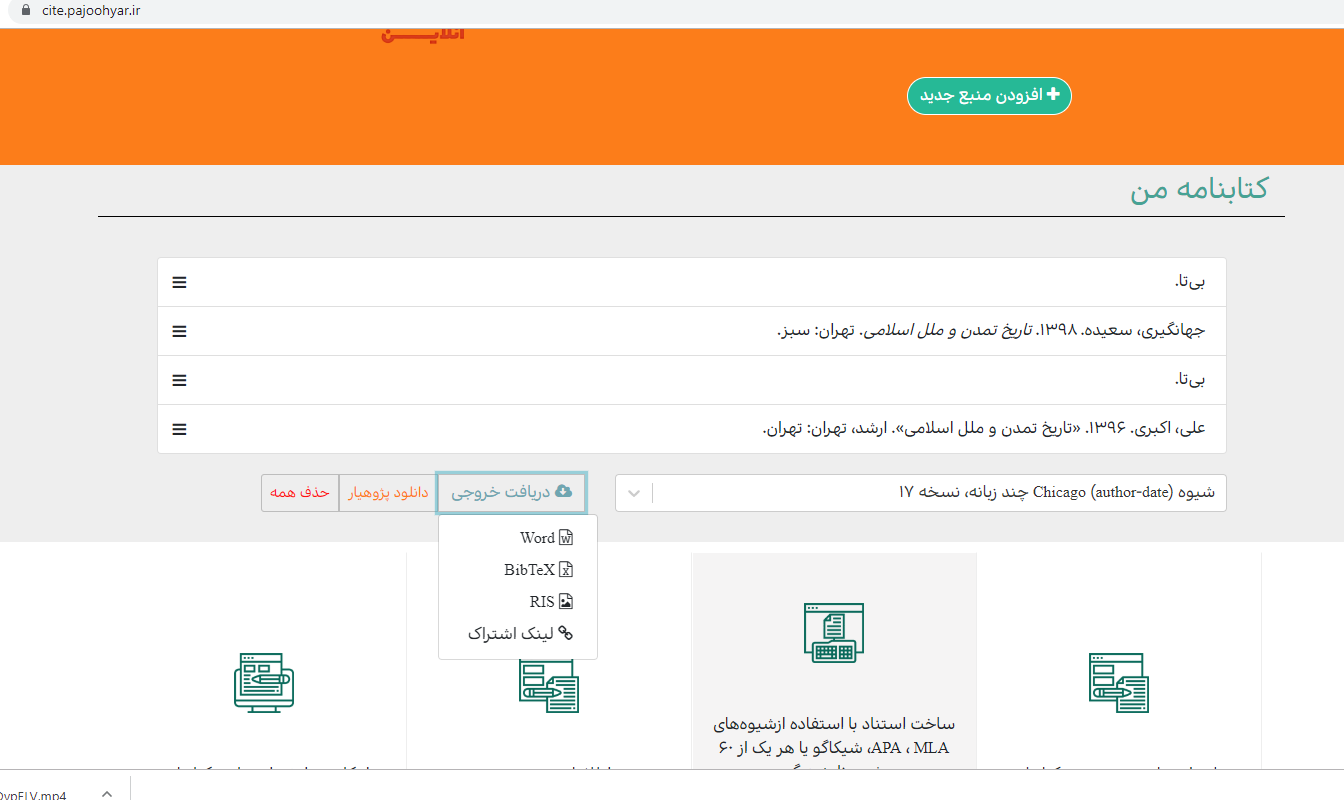Choose Word export from the dropdown menu
The height and width of the screenshot is (800, 1344).
(x=545, y=538)
